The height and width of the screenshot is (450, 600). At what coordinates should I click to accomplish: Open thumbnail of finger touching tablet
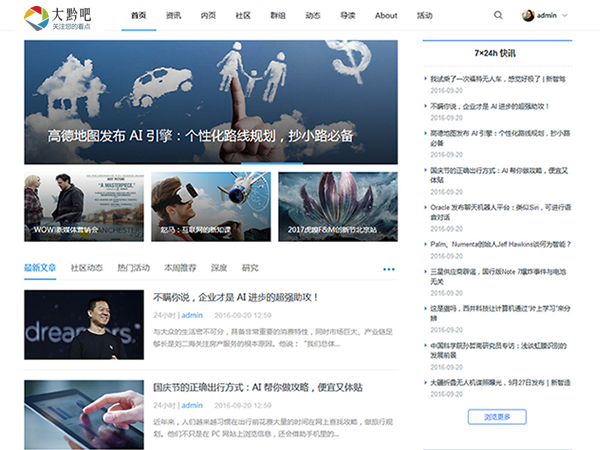click(x=84, y=414)
